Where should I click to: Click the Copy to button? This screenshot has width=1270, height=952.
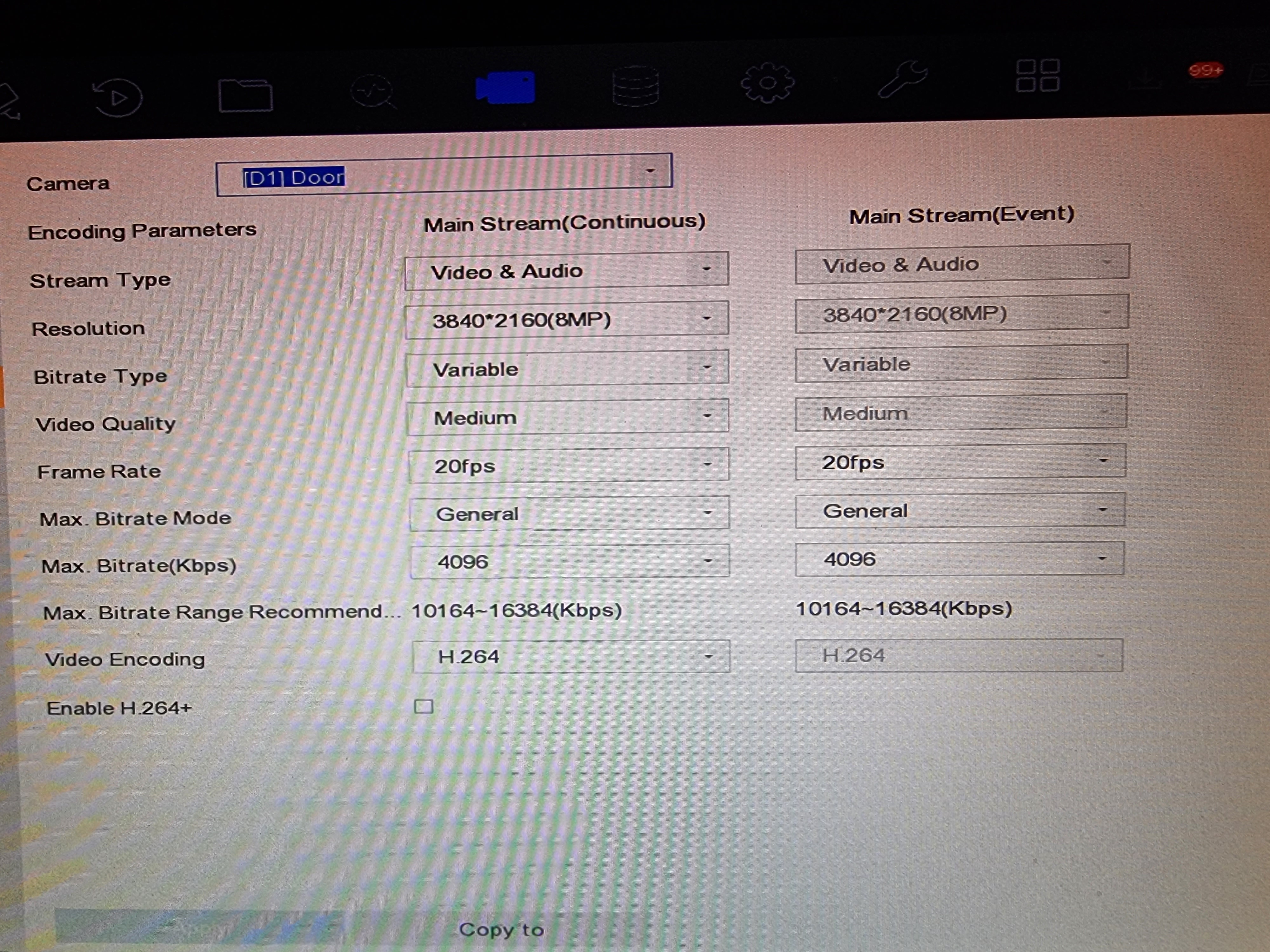(x=501, y=929)
